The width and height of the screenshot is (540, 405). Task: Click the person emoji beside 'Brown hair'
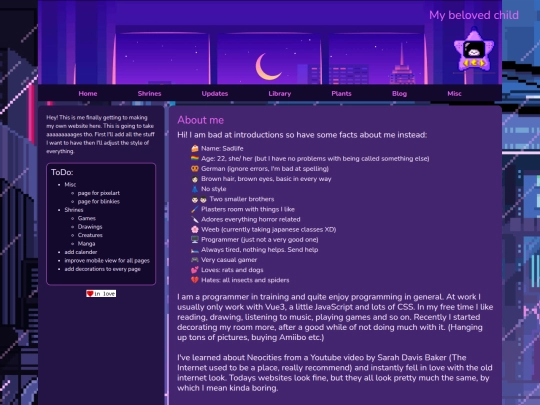(x=195, y=179)
